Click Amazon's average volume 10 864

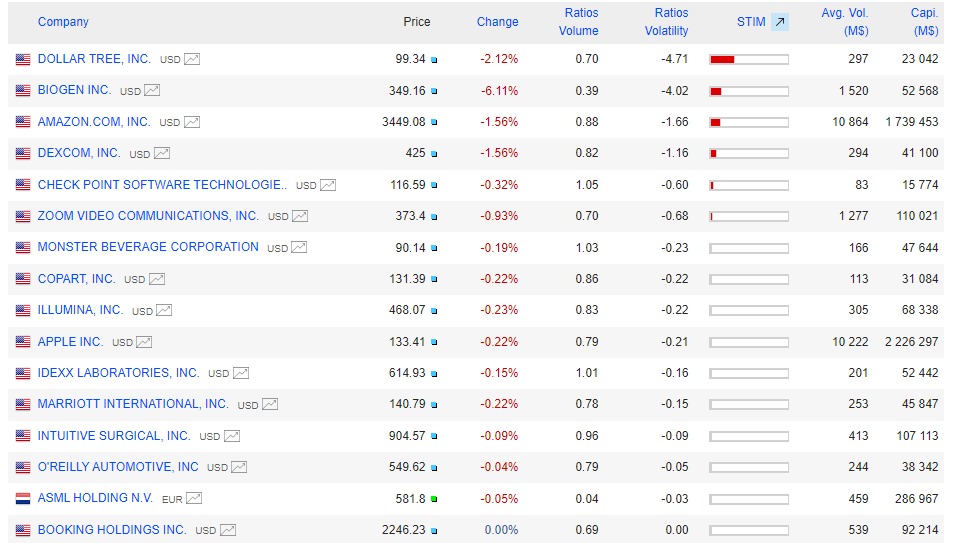click(x=850, y=122)
